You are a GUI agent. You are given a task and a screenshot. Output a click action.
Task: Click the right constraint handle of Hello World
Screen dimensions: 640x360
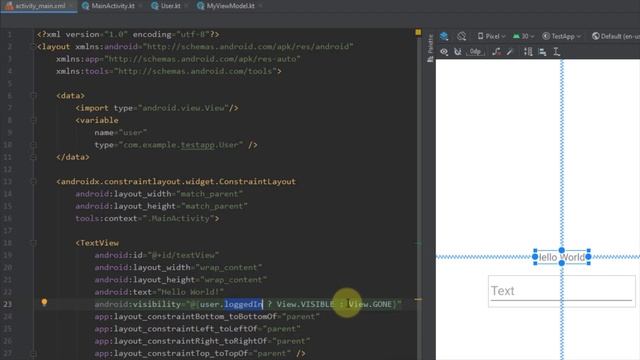click(588, 257)
